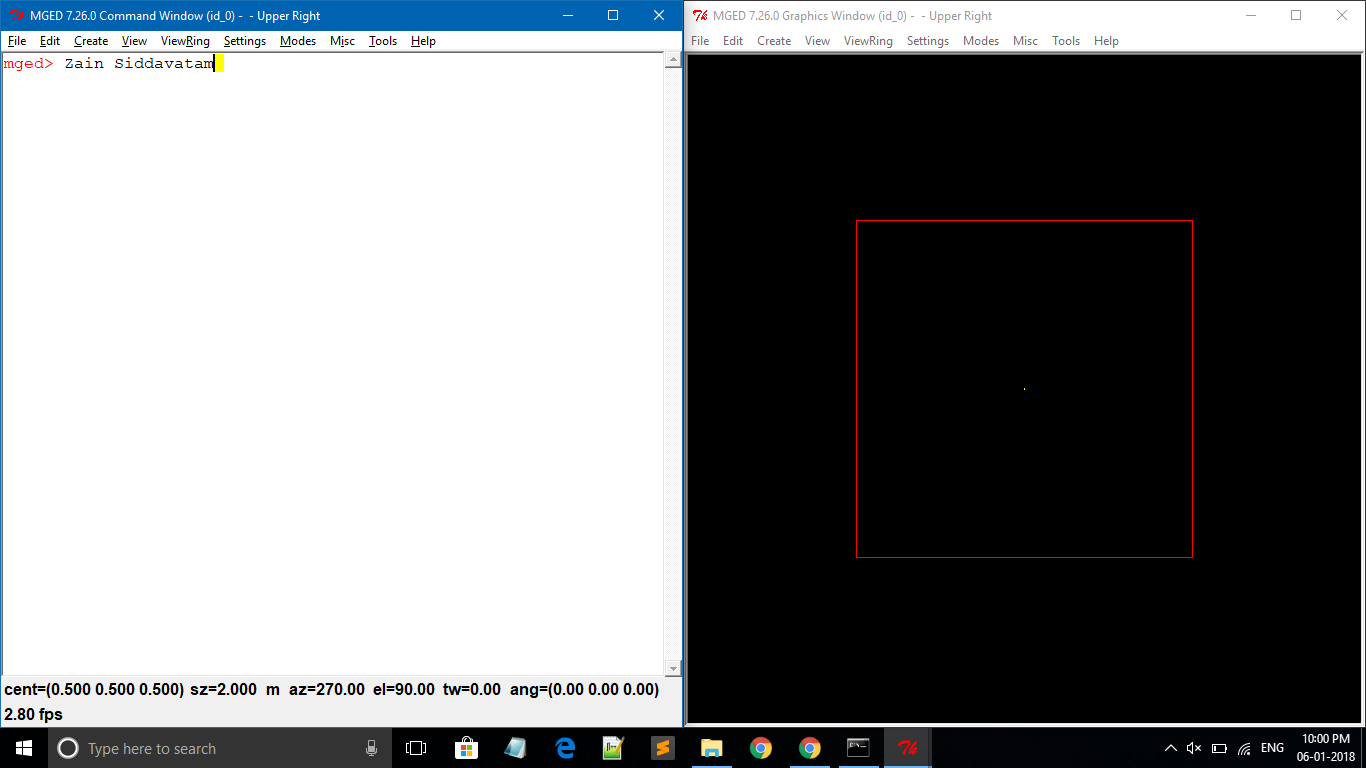Click the cent=(0.500 0.500 0.500) status text
Image resolution: width=1366 pixels, height=768 pixels.
94,689
